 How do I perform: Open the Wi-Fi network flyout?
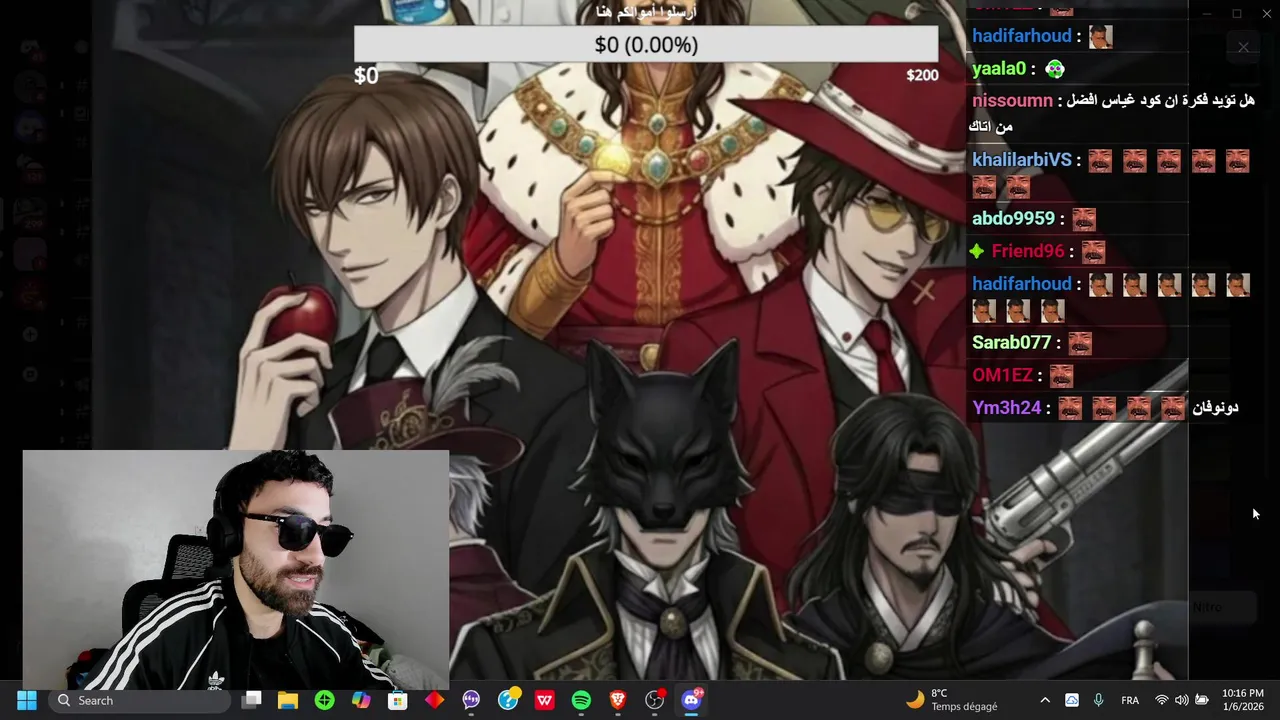point(1162,700)
